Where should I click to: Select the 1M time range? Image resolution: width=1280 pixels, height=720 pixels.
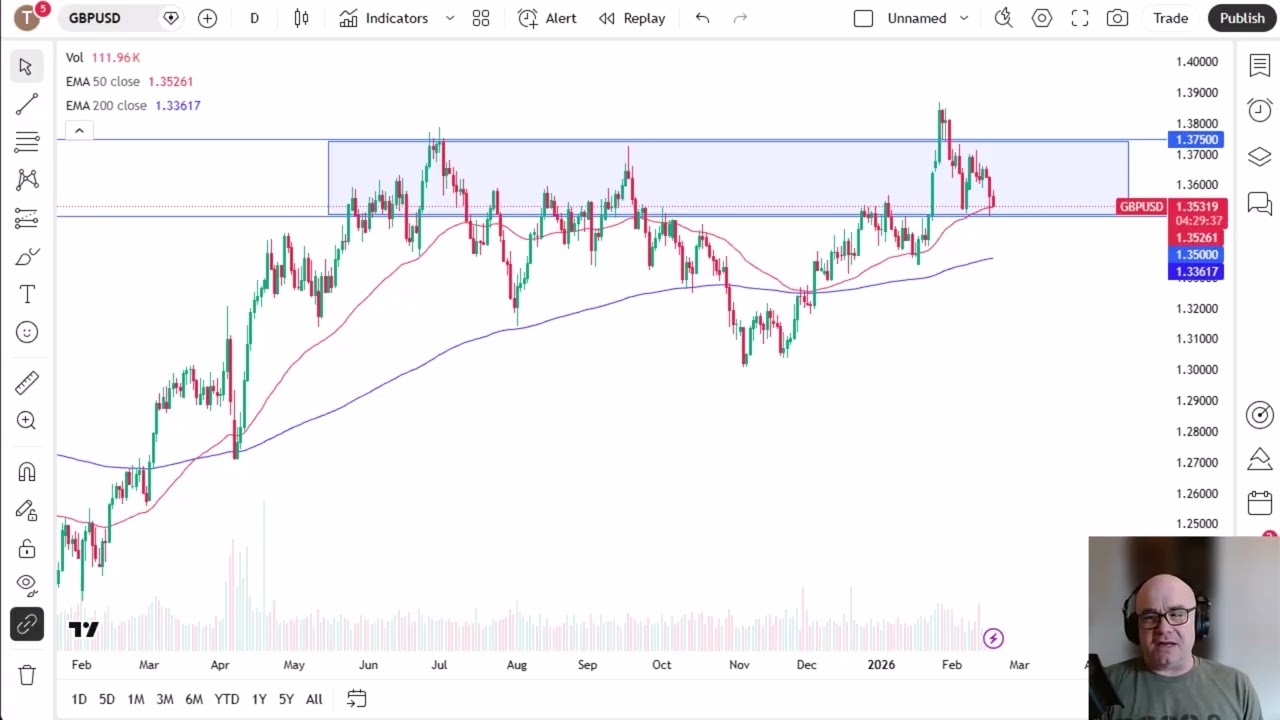click(x=136, y=699)
